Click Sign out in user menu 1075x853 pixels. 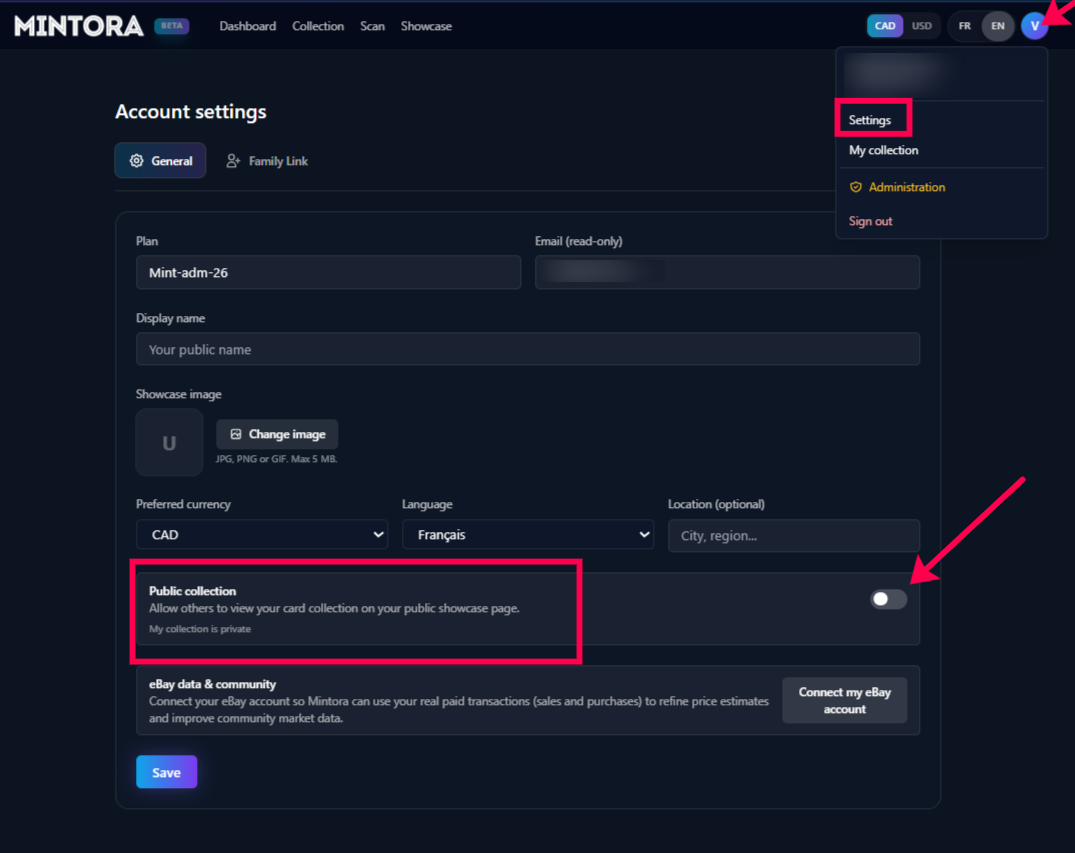pyautogui.click(x=870, y=221)
